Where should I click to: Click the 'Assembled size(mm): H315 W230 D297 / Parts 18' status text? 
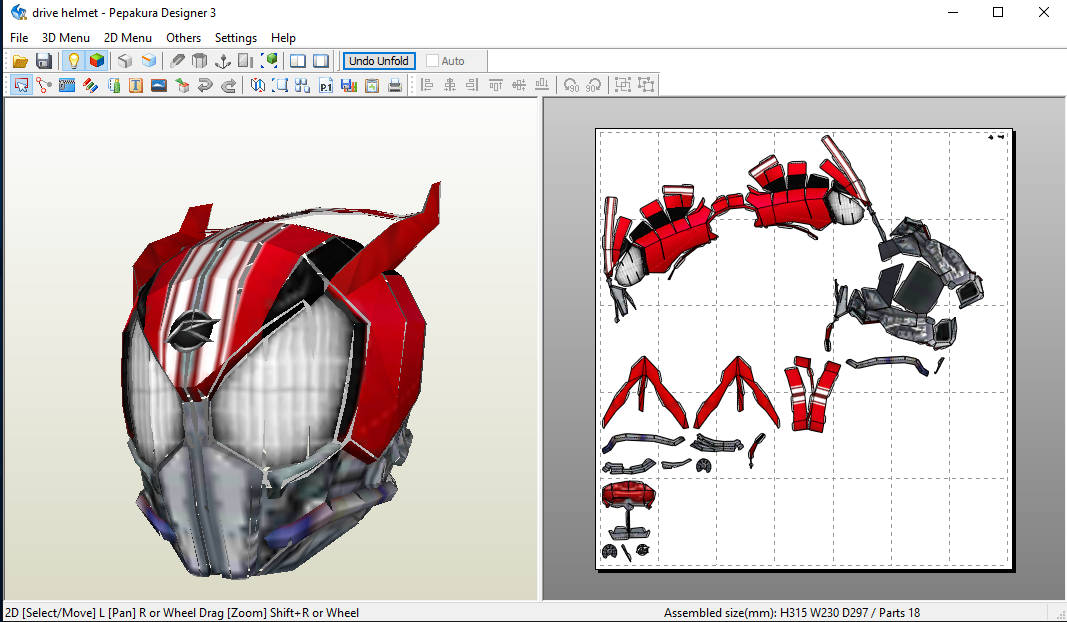pos(792,612)
